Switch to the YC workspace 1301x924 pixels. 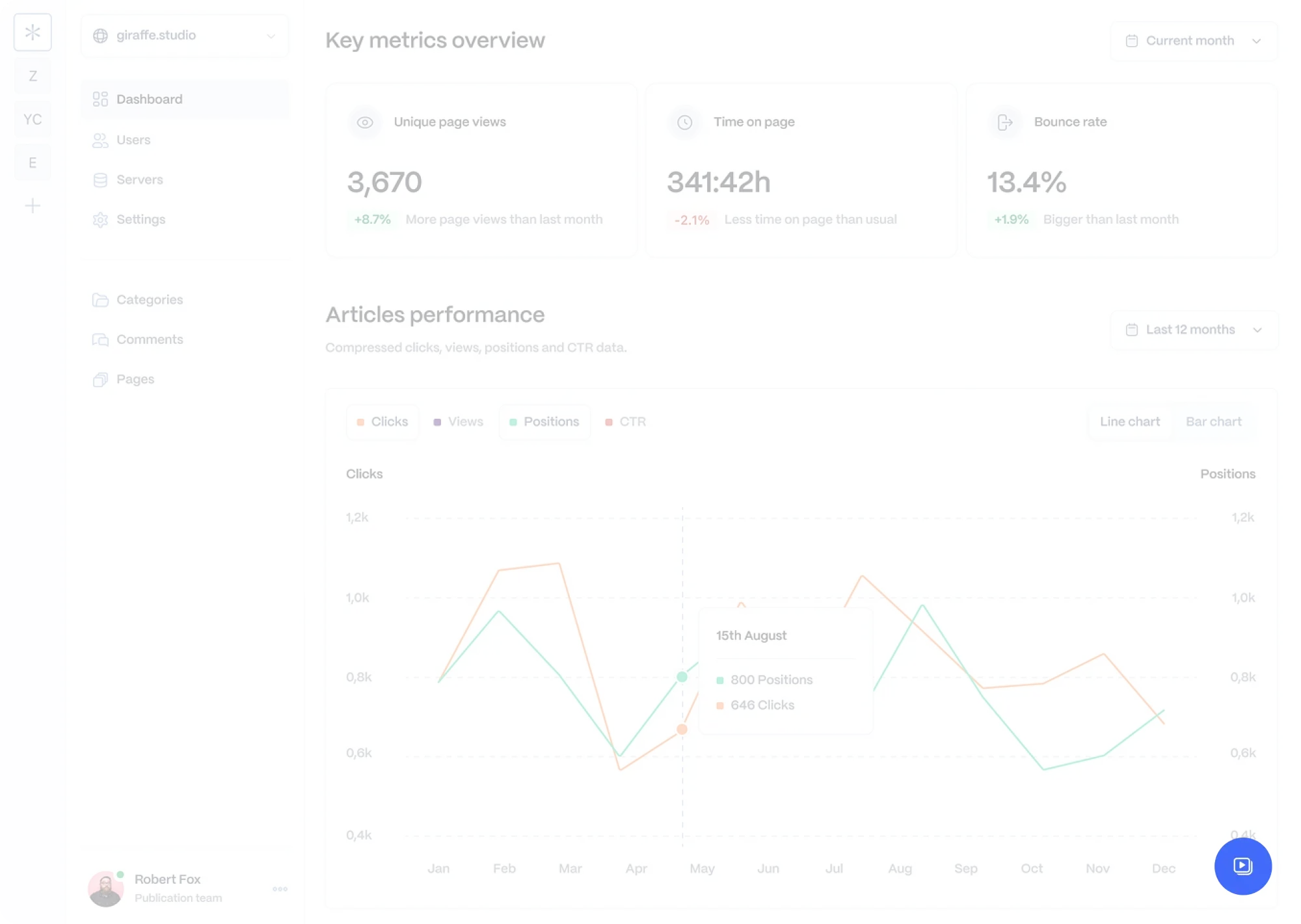click(x=33, y=120)
